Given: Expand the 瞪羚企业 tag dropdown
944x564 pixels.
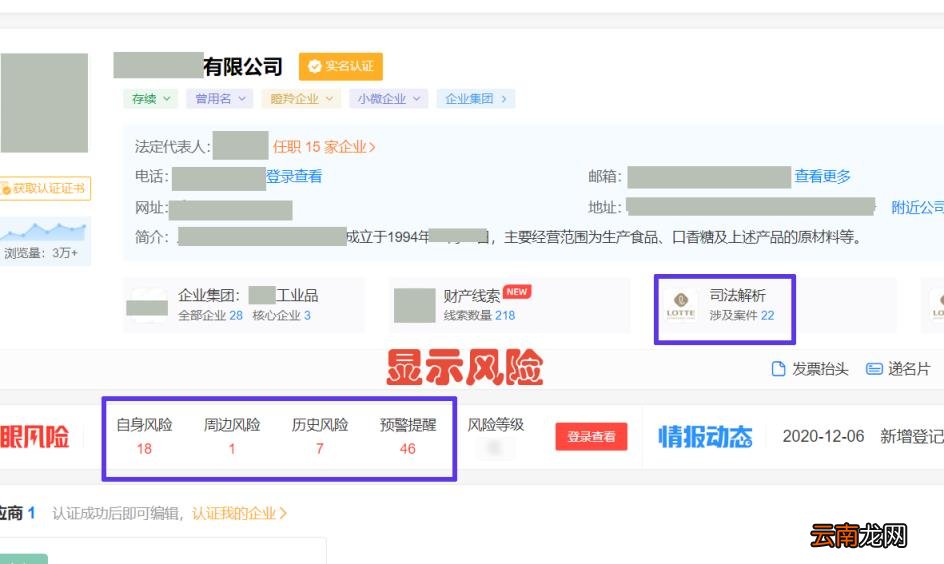Looking at the screenshot, I should (301, 99).
